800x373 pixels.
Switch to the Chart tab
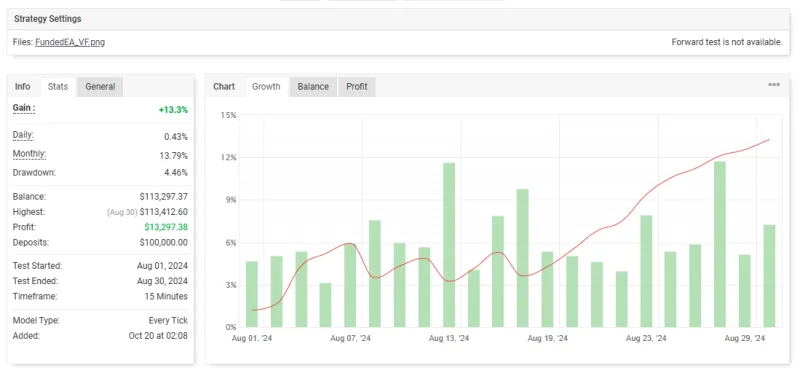pyautogui.click(x=224, y=87)
